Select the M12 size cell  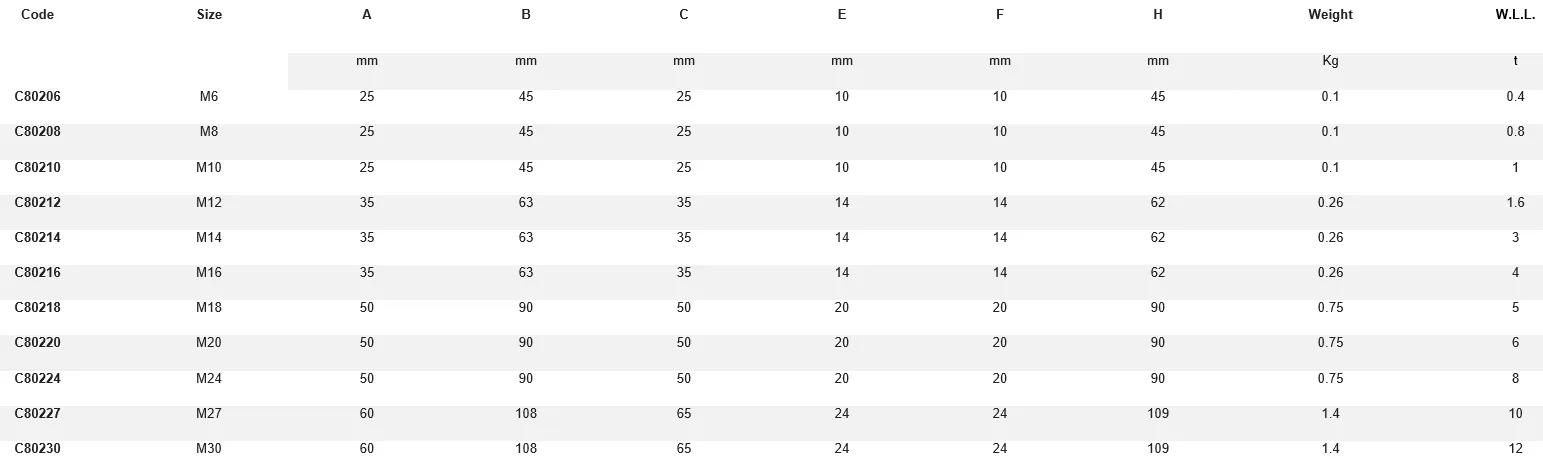coord(209,203)
